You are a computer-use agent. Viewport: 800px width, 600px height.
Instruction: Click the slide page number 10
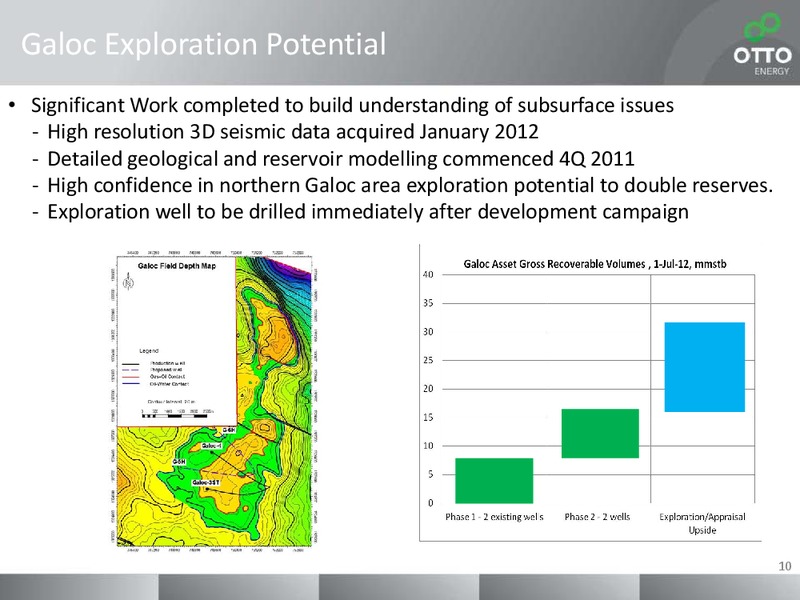[785, 566]
